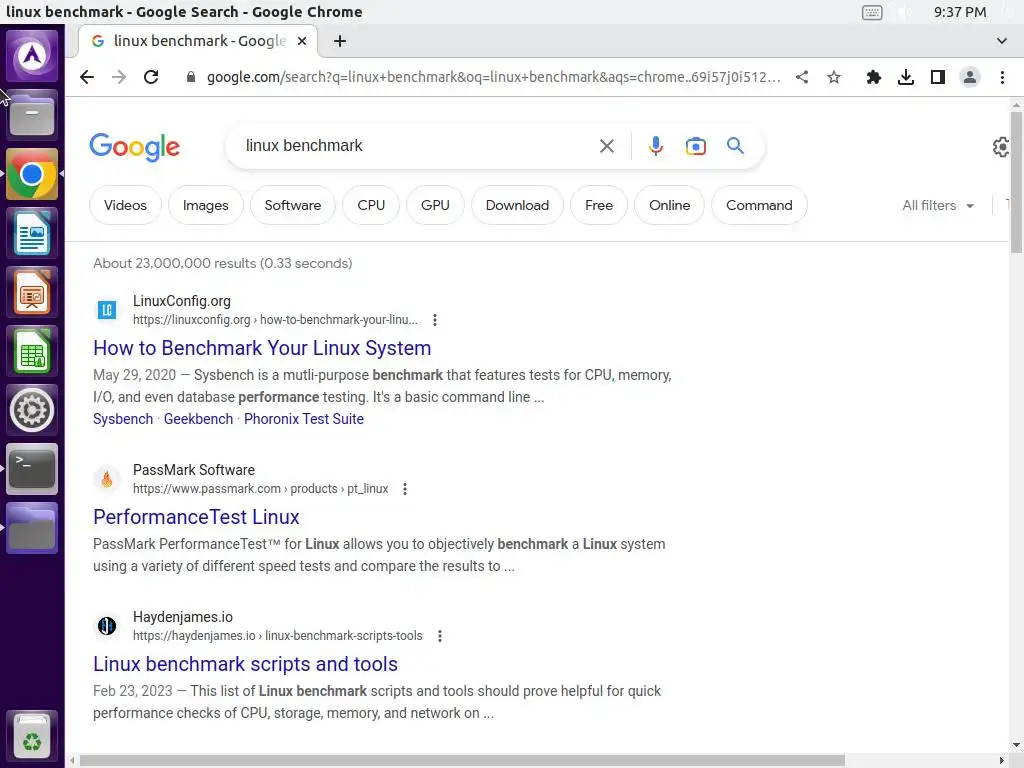Click the Haydenjames.io site name
Viewport: 1024px width, 768px height.
183,616
